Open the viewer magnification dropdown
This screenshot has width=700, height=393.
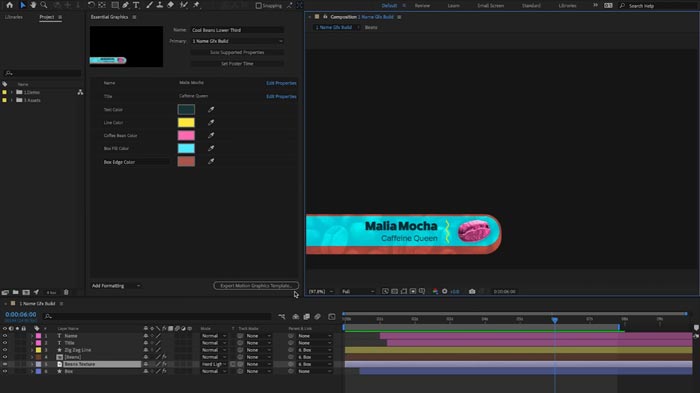(x=321, y=292)
